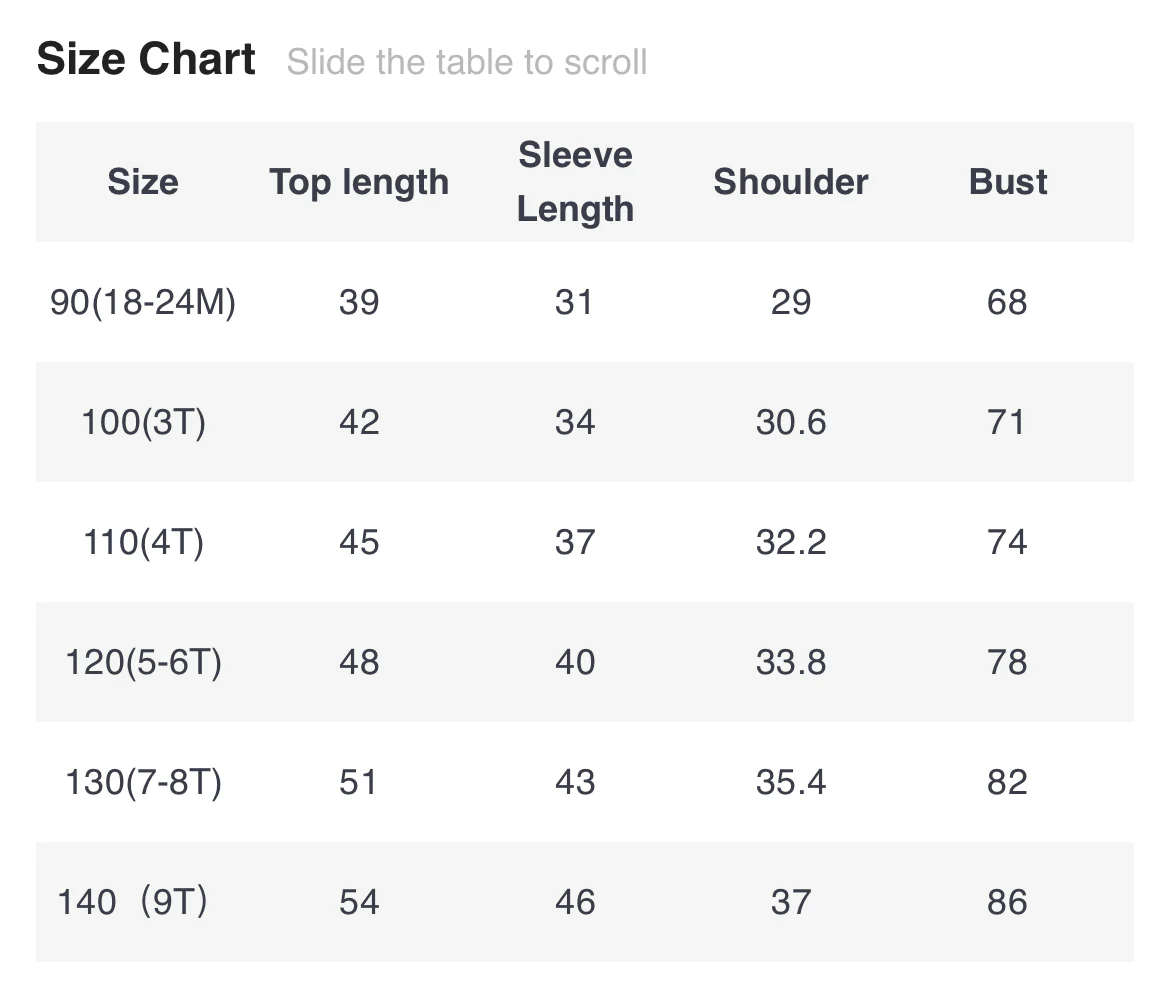Click the 110(4T) size row label

point(143,542)
